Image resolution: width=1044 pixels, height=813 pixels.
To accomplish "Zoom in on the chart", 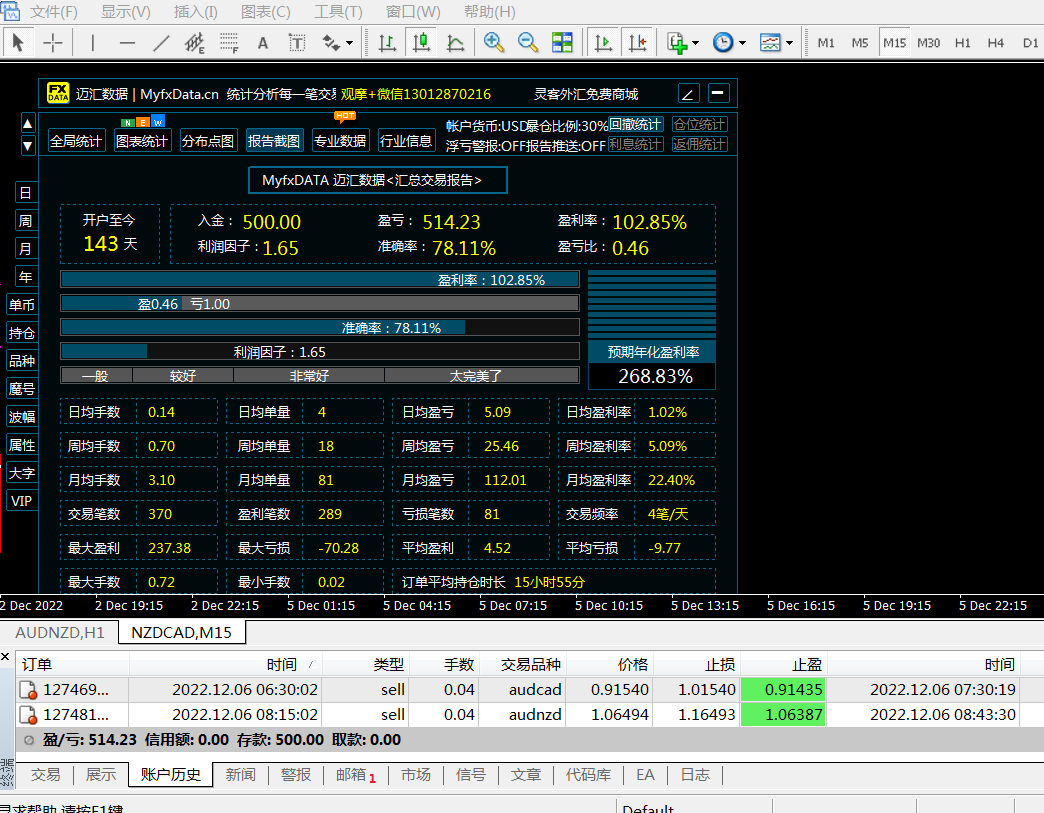I will pyautogui.click(x=493, y=43).
